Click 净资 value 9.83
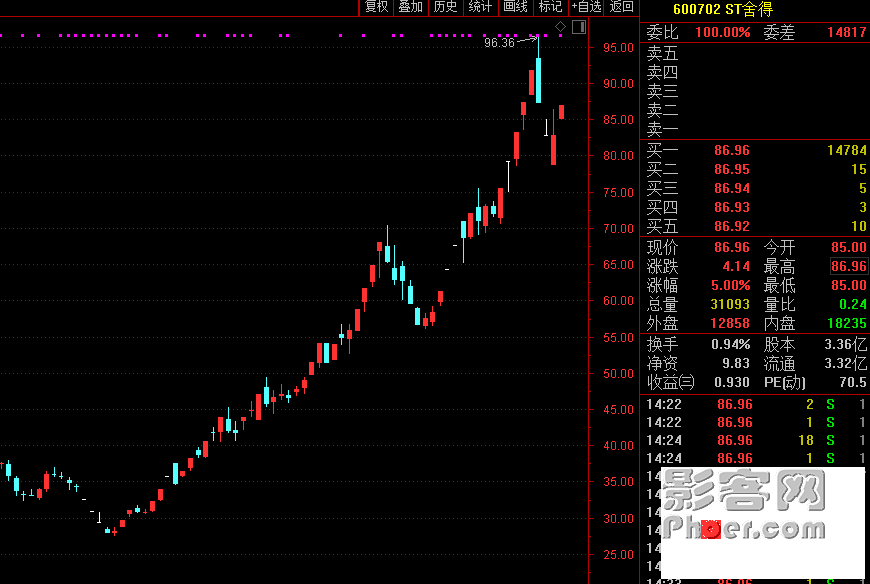Screen dimensions: 870x584 coord(736,363)
